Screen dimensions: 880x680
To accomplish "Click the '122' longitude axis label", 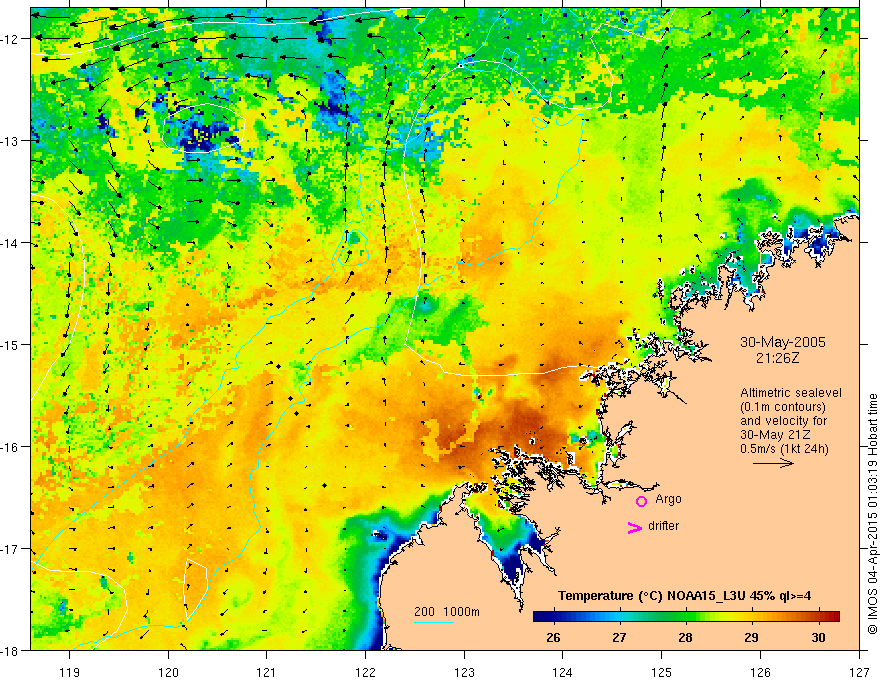I will click(x=365, y=672).
